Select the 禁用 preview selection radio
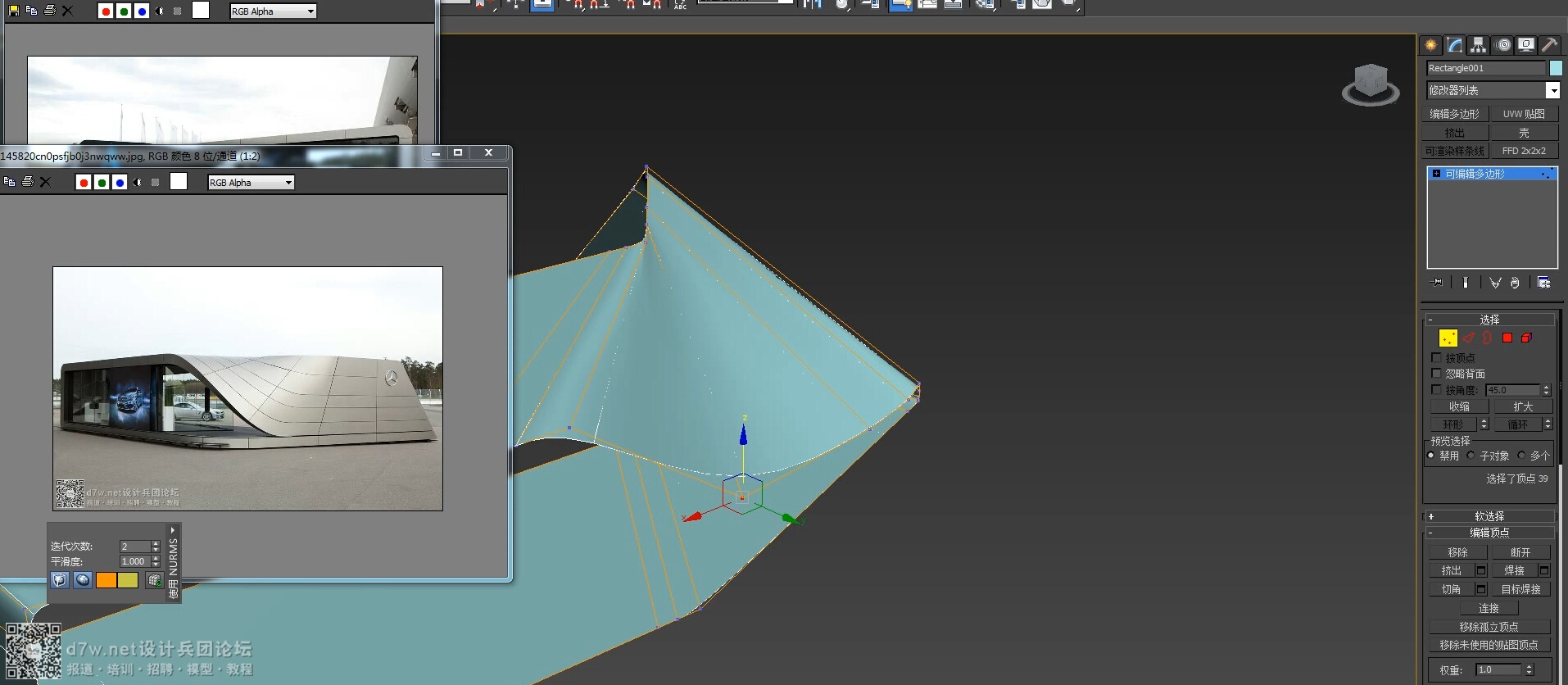Image resolution: width=1568 pixels, height=685 pixels. click(1431, 456)
